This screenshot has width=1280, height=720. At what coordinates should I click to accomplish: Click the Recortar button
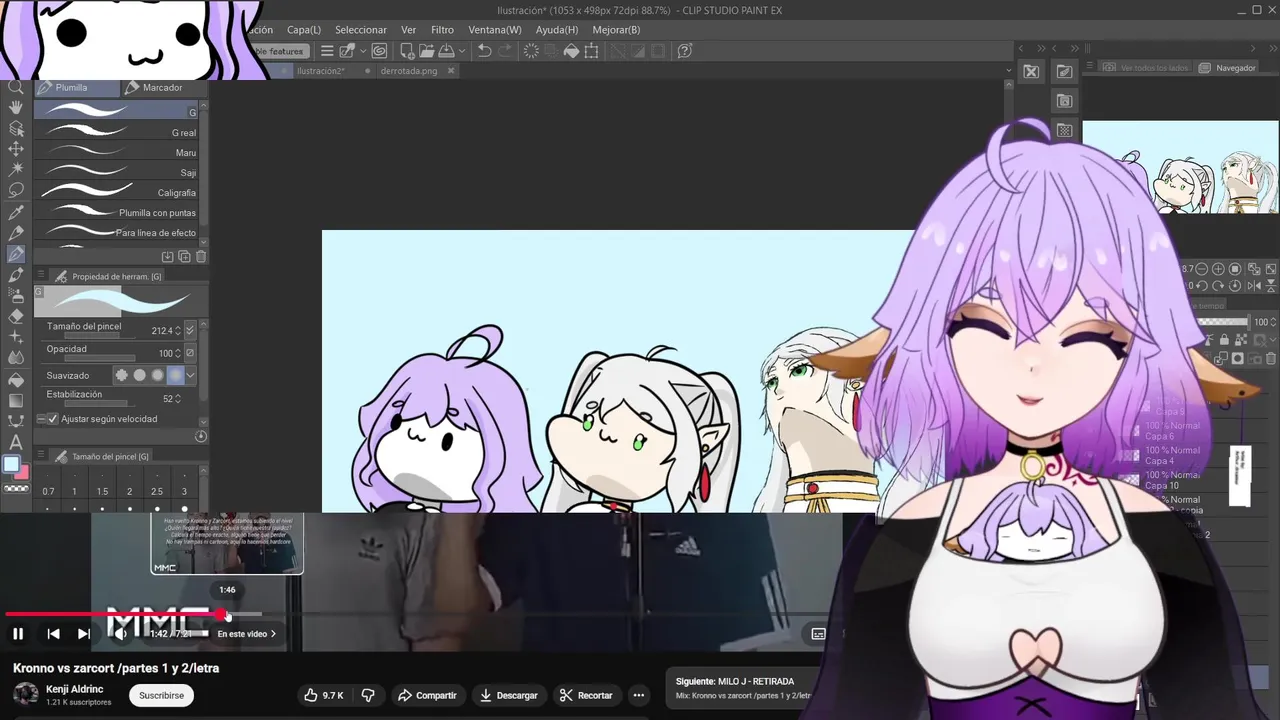coord(586,695)
